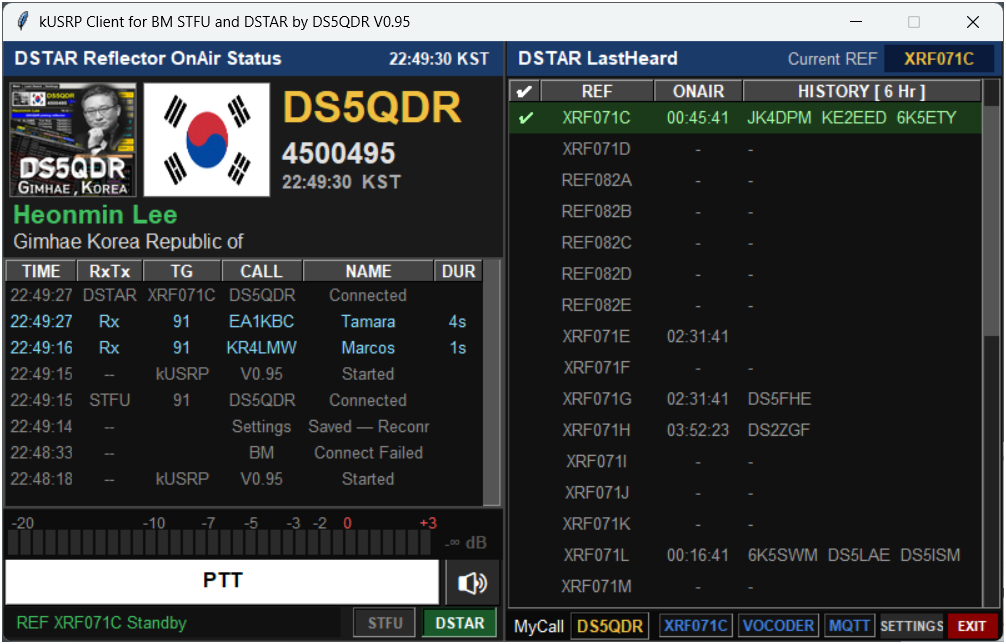Click the NAME column header
Image resolution: width=1006 pixels, height=644 pixels.
368,271
